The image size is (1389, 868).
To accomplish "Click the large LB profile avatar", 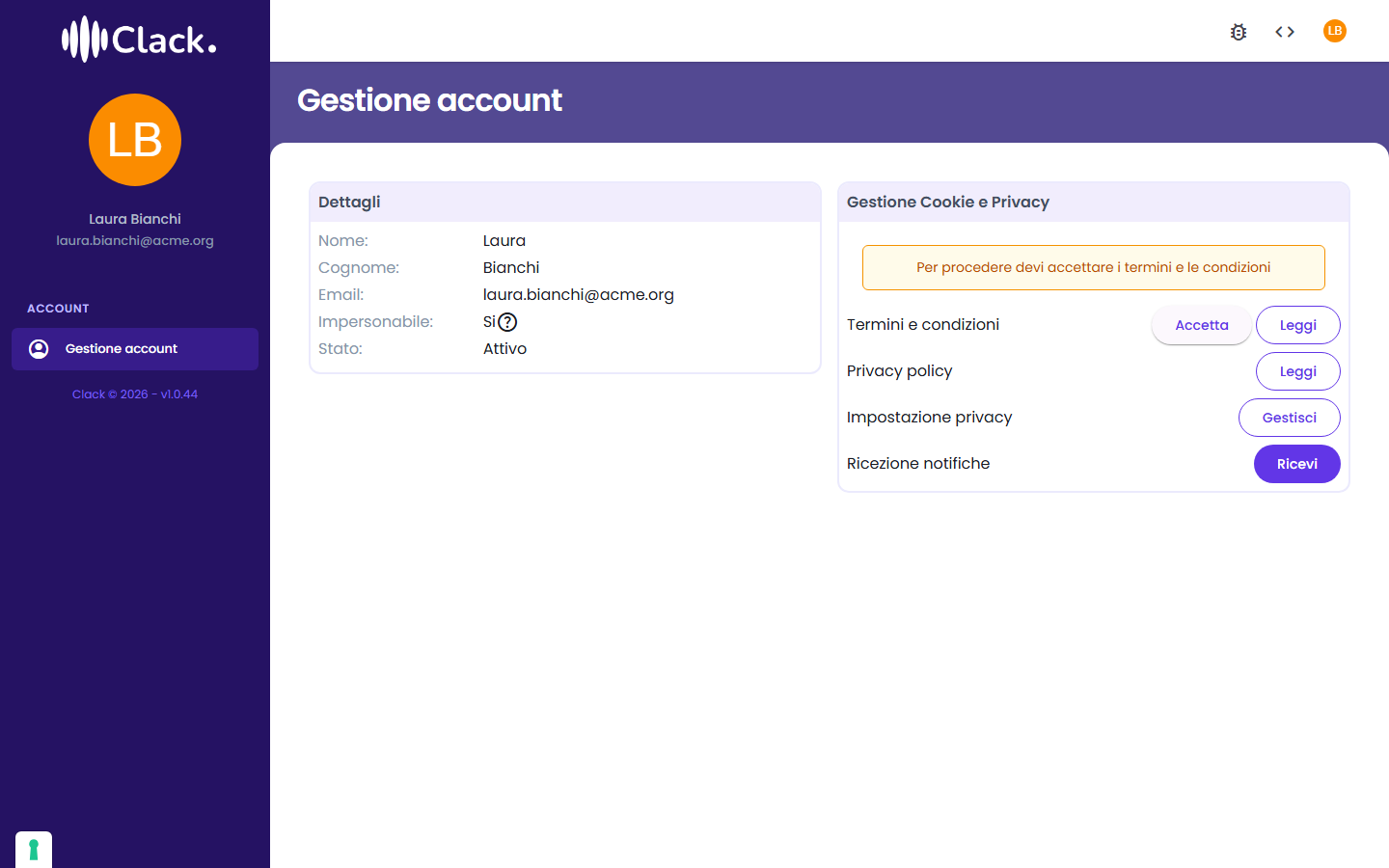I will pyautogui.click(x=135, y=140).
